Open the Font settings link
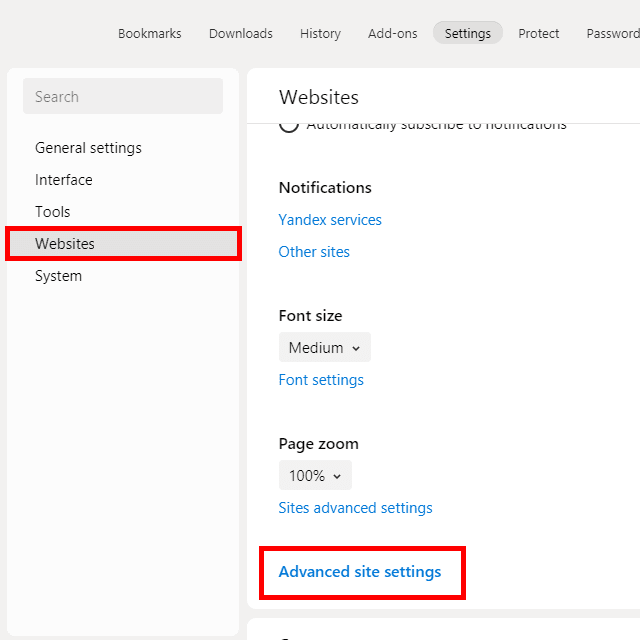 [321, 380]
